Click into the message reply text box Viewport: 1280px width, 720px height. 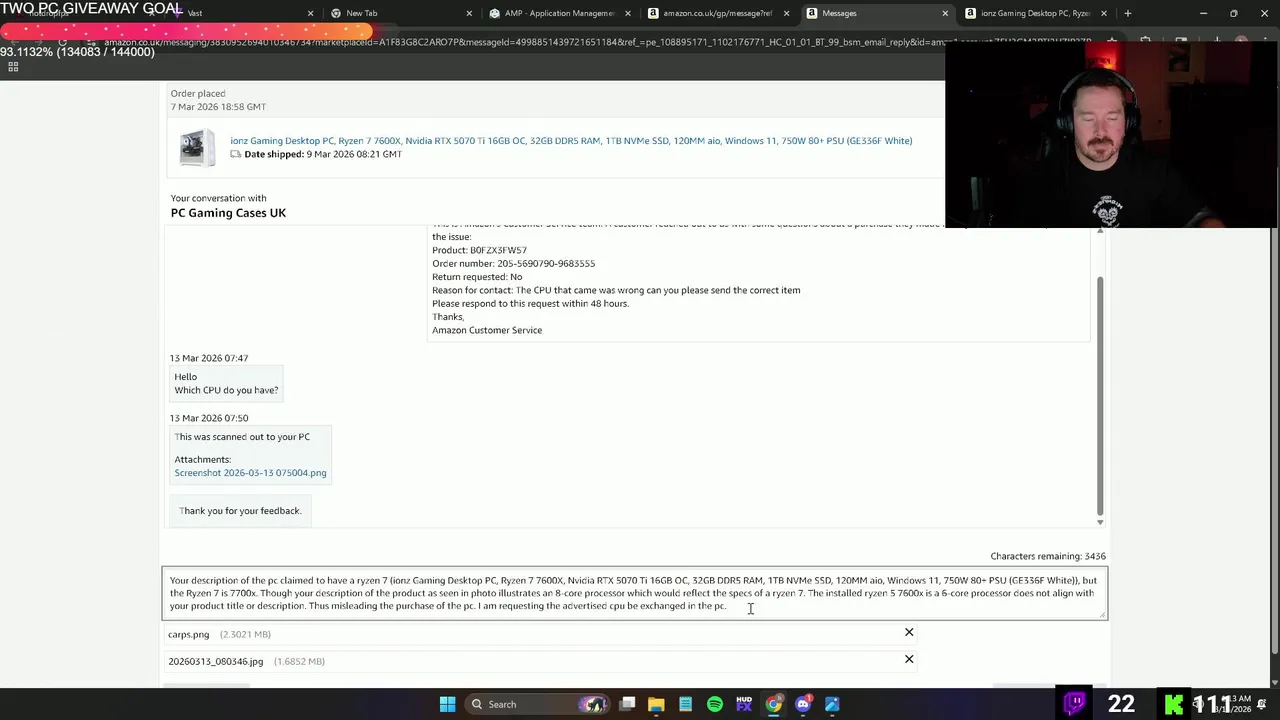tap(634, 593)
